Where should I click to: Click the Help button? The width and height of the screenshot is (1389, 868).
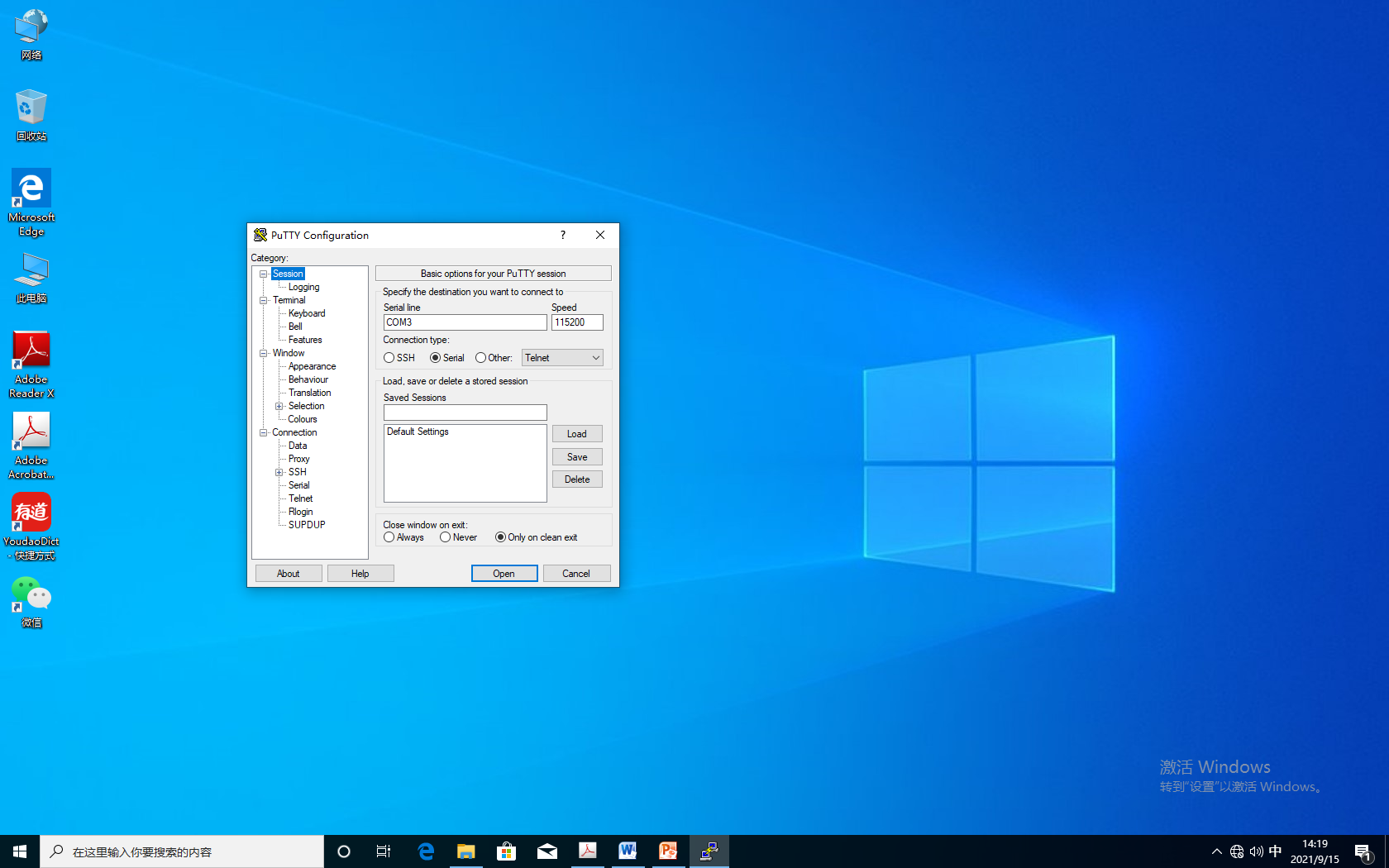point(360,574)
